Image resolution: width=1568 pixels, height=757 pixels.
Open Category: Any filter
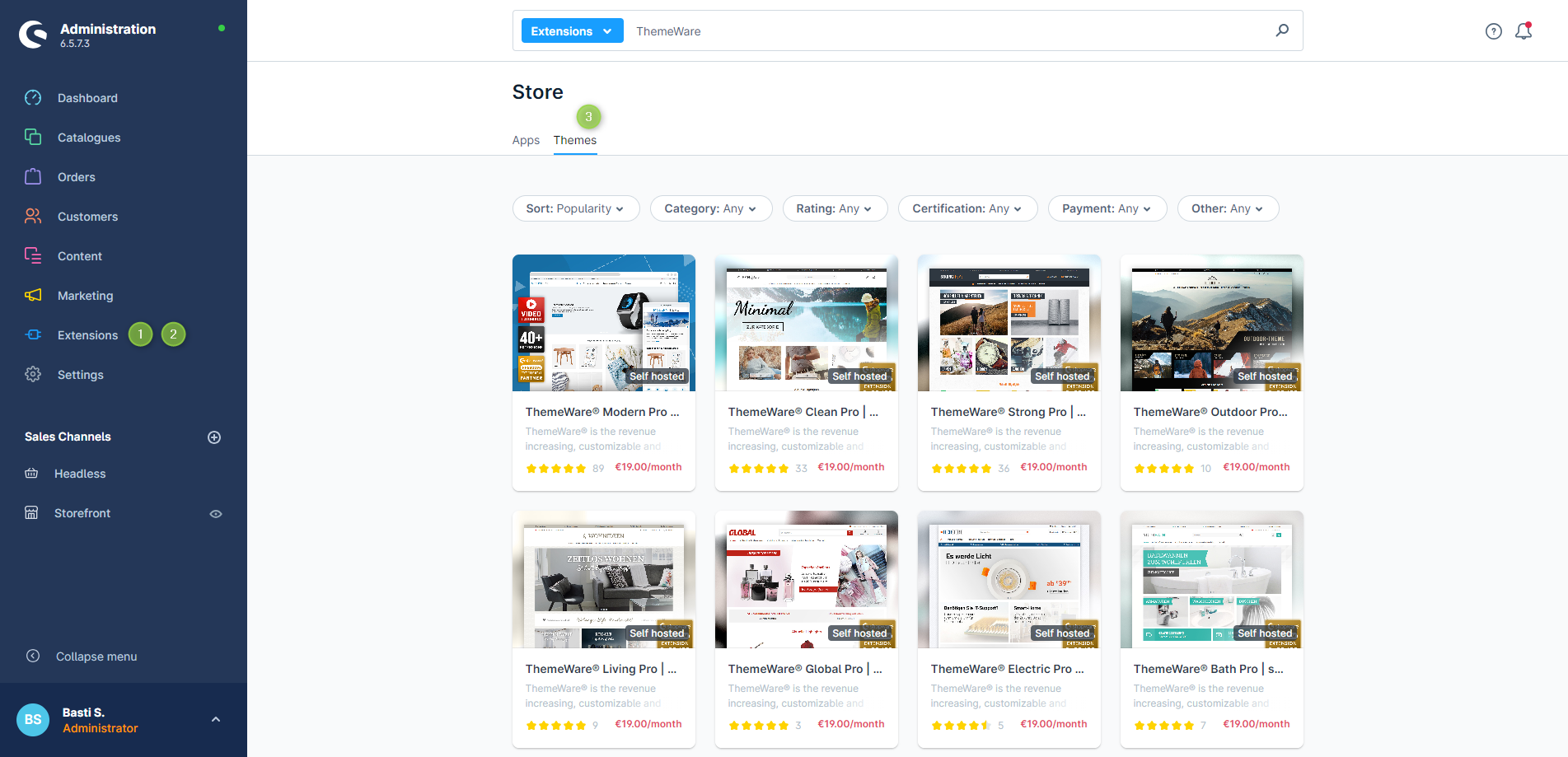[711, 208]
